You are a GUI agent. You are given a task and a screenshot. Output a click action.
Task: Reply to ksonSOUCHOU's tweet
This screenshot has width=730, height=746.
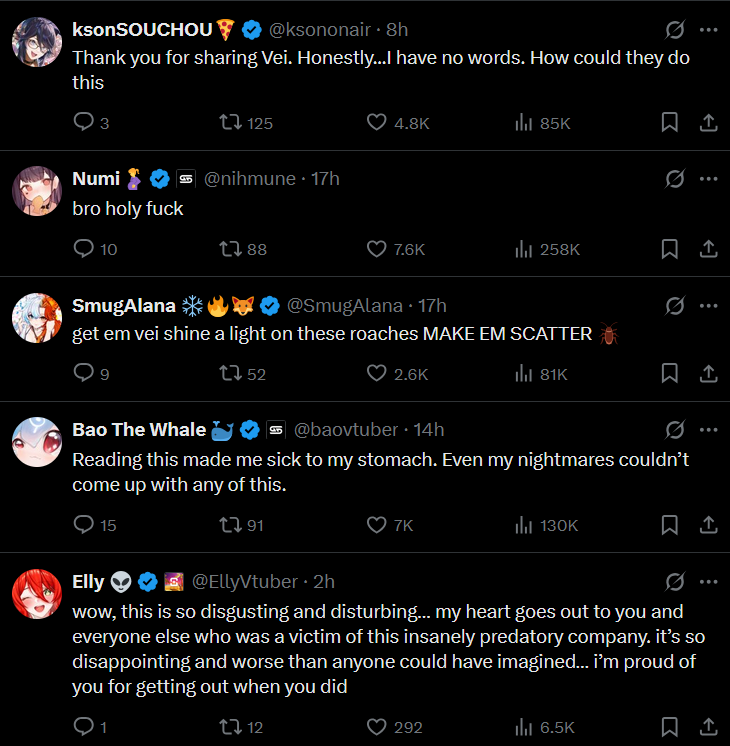pyautogui.click(x=84, y=122)
